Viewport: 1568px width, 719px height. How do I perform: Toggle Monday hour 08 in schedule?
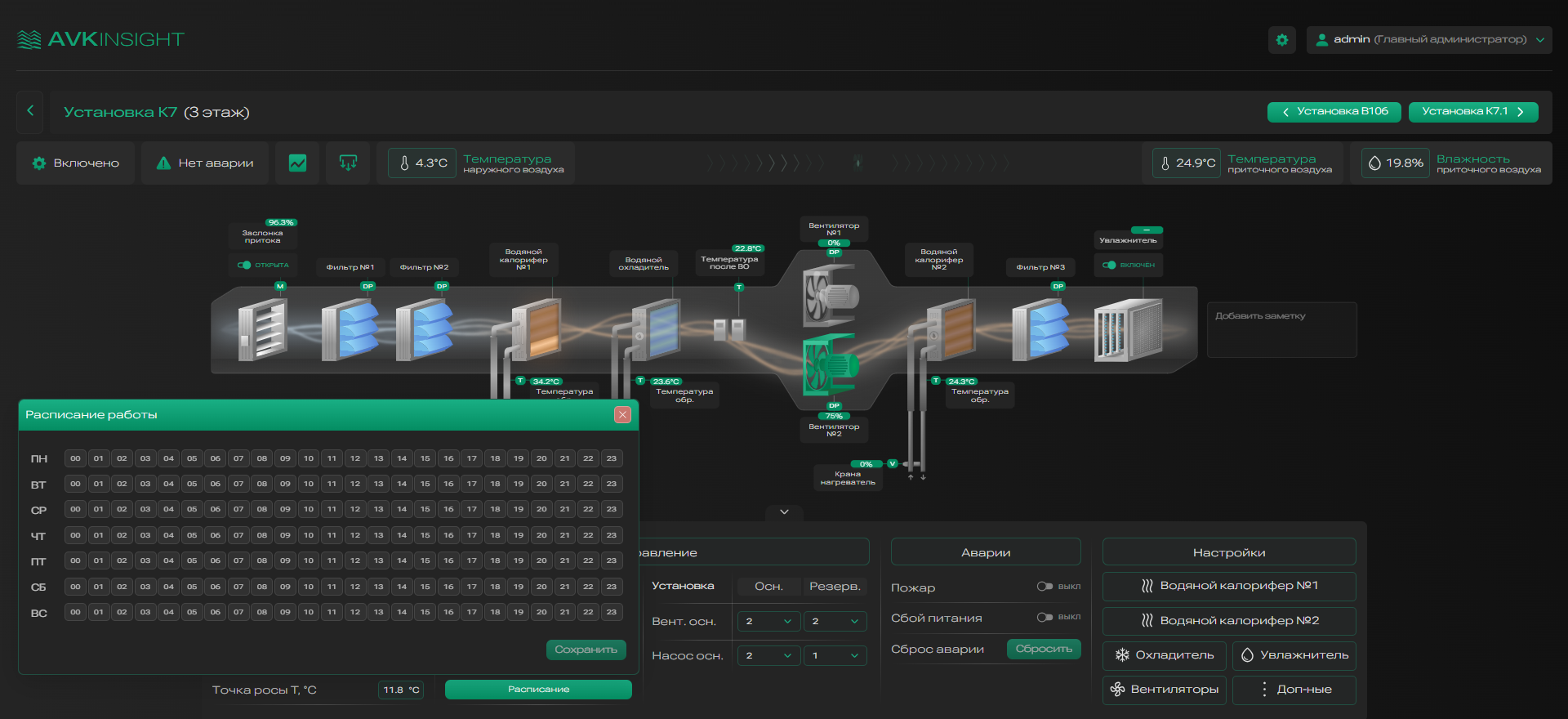point(262,458)
